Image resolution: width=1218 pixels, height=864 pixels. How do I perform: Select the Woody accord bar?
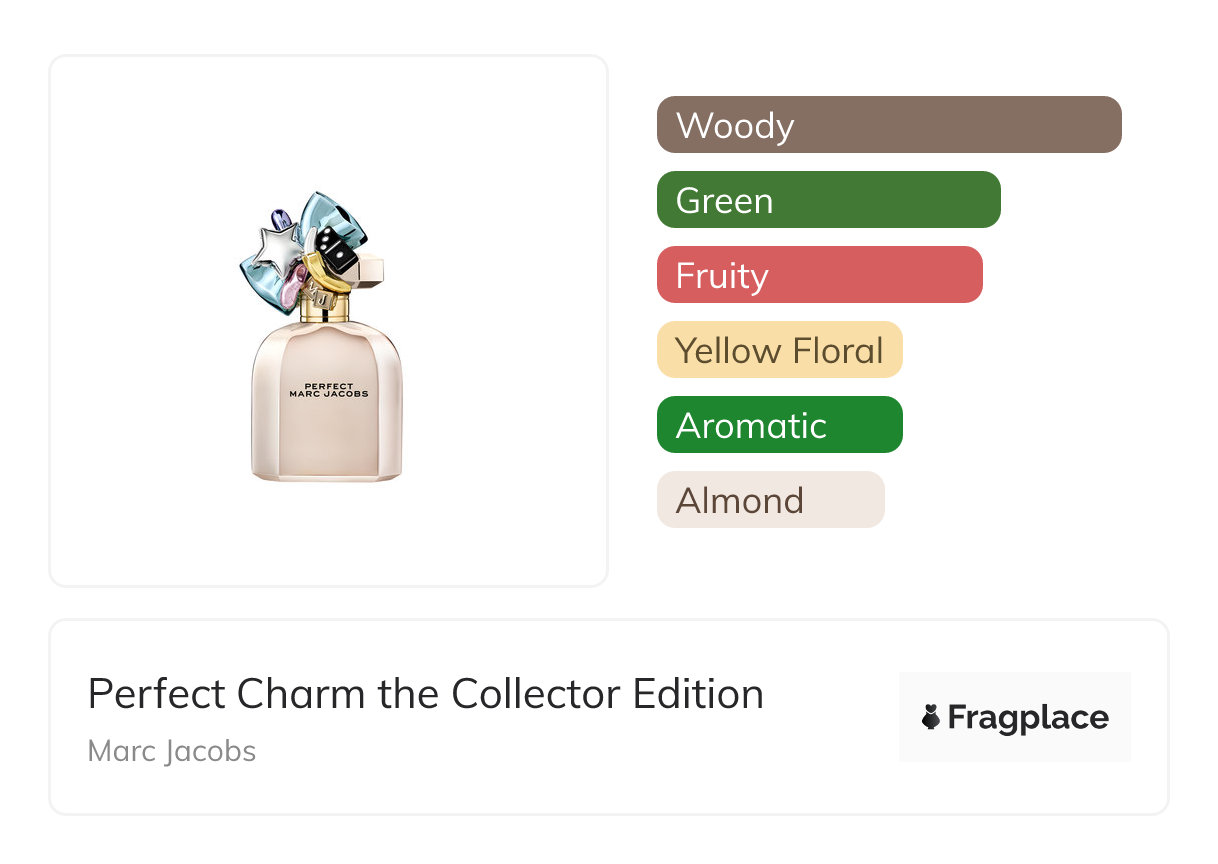click(x=889, y=125)
